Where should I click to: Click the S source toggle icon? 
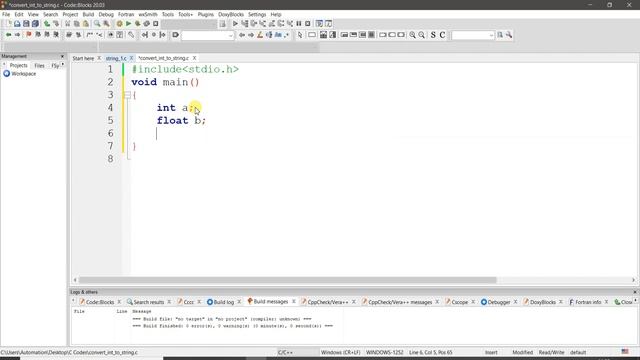click(x=433, y=35)
